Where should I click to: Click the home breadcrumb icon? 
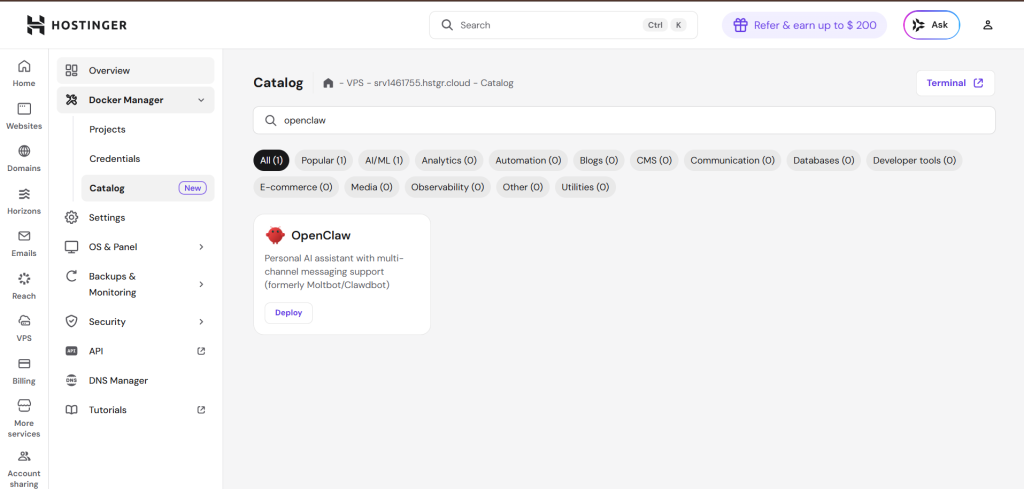(328, 83)
